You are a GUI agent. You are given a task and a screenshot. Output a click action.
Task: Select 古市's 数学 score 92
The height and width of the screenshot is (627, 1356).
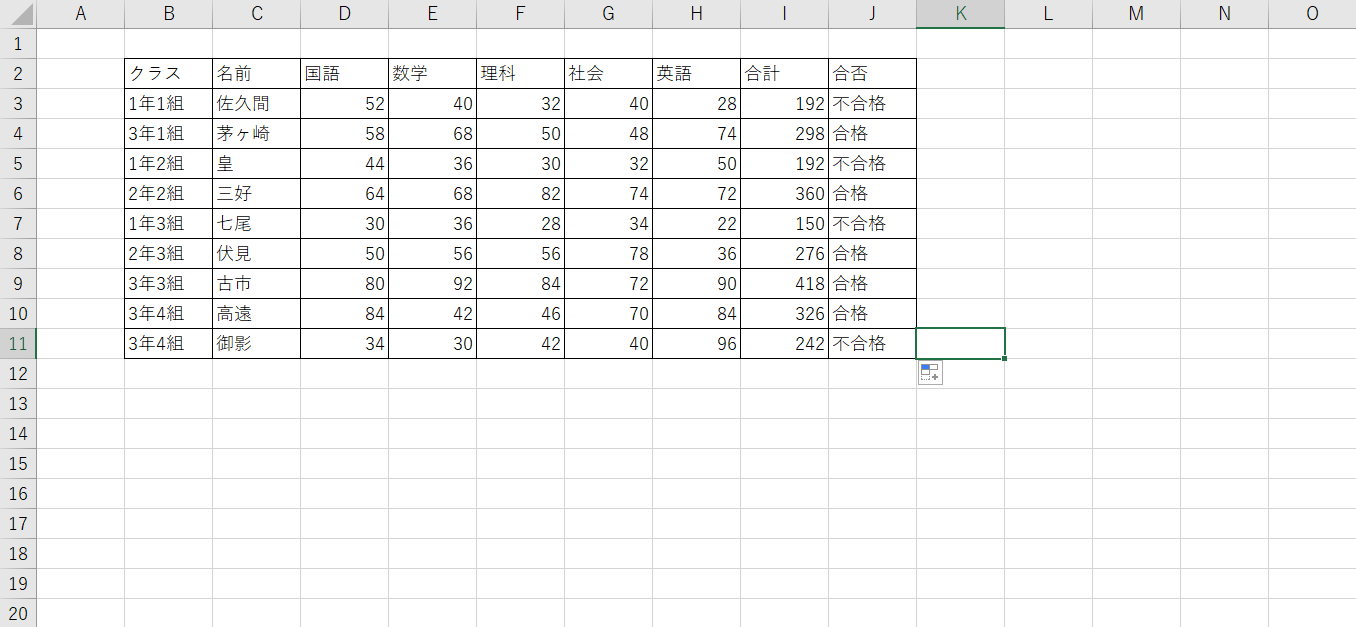433,284
